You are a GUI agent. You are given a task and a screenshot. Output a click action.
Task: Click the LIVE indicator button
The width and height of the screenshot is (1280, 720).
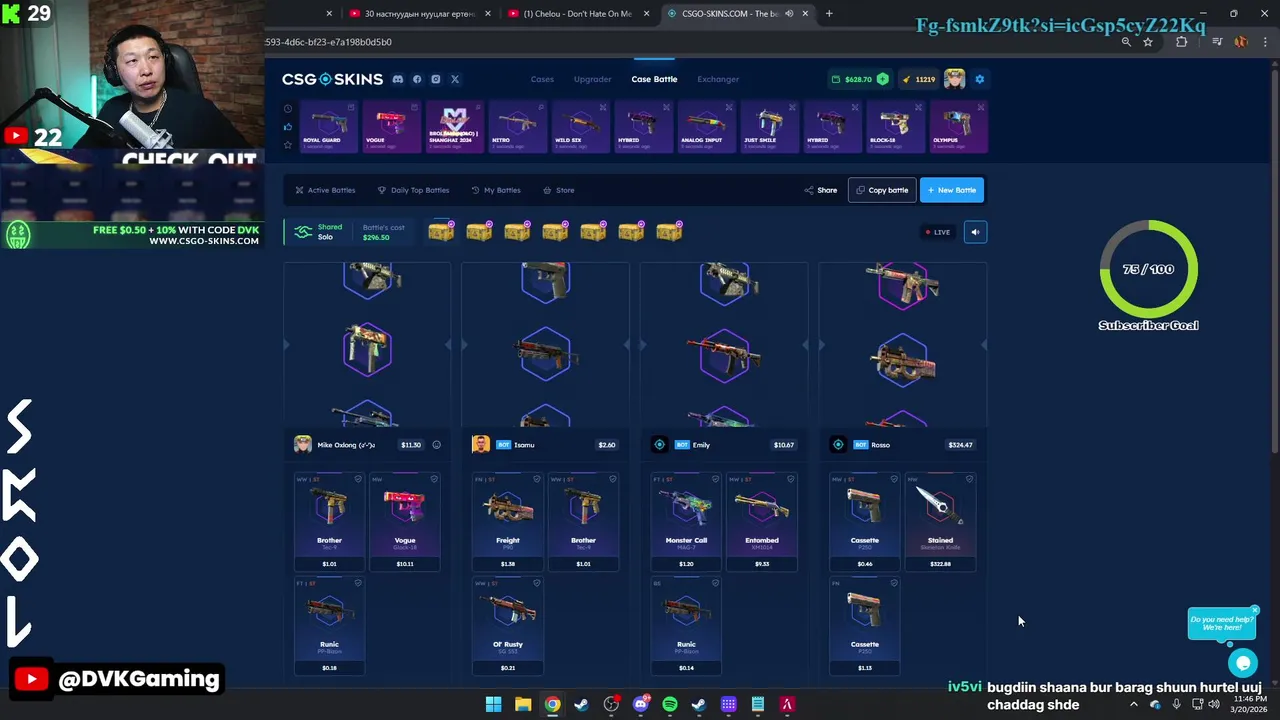pyautogui.click(x=938, y=232)
